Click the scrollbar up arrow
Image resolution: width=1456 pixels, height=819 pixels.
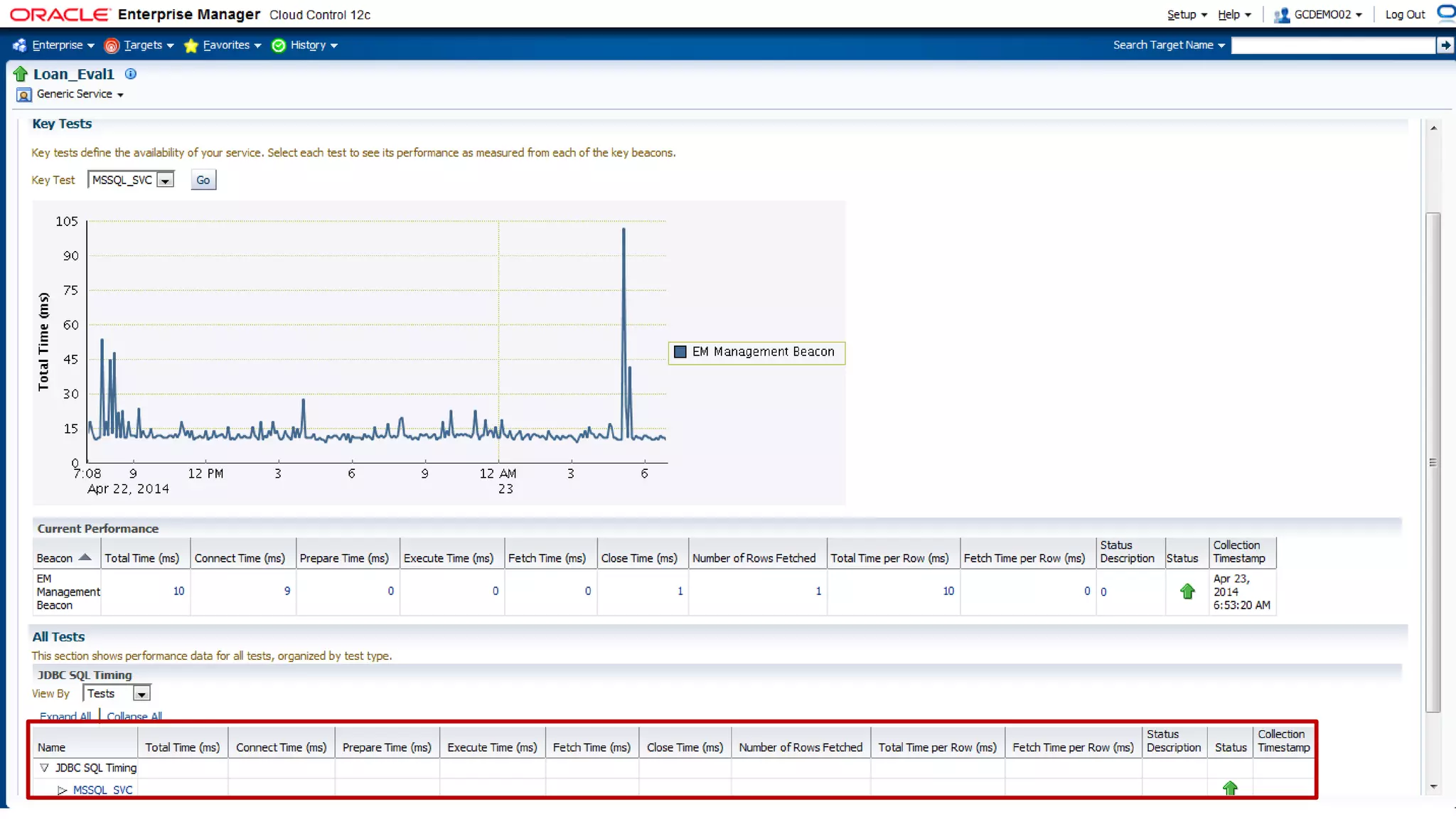[x=1433, y=129]
